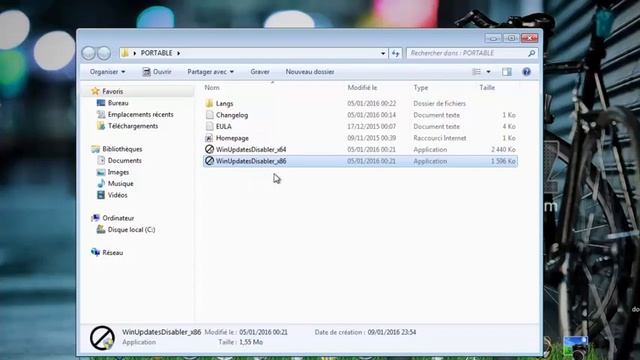The width and height of the screenshot is (640, 360).
Task: Click the WinUpdatesDisabler_x64 app icon
Action: pos(209,149)
